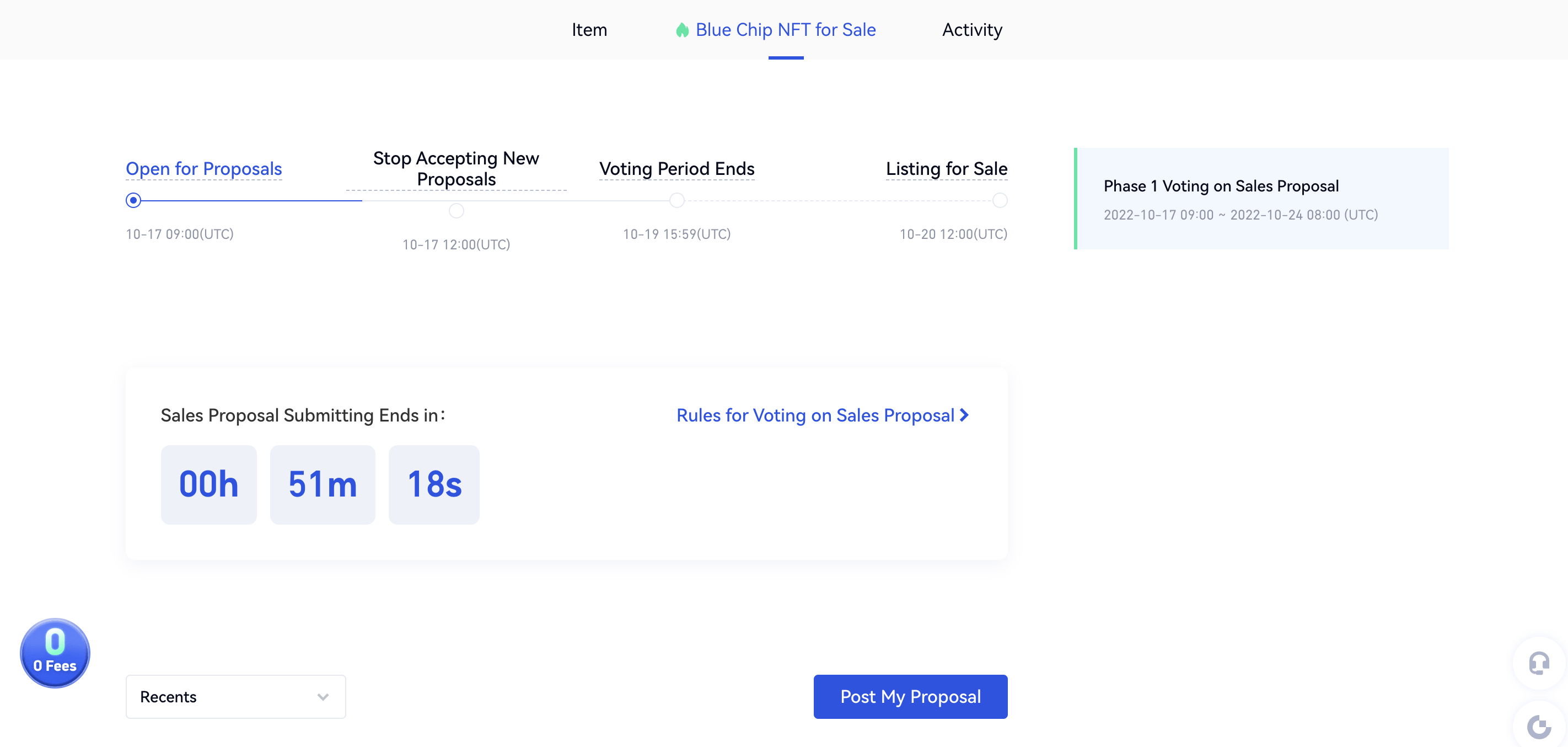Click the Phase 1 Voting on Sales Proposal card

point(1261,199)
